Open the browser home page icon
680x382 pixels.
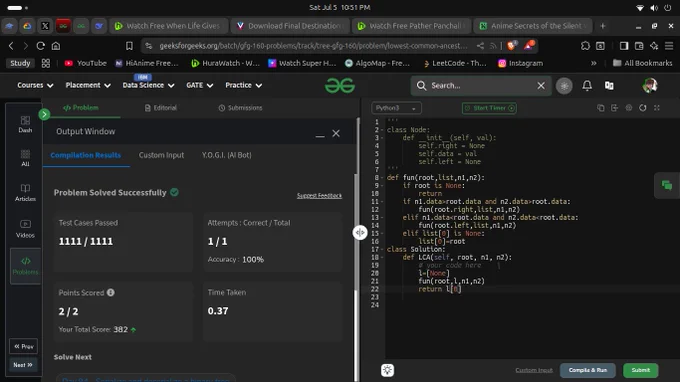coord(56,46)
